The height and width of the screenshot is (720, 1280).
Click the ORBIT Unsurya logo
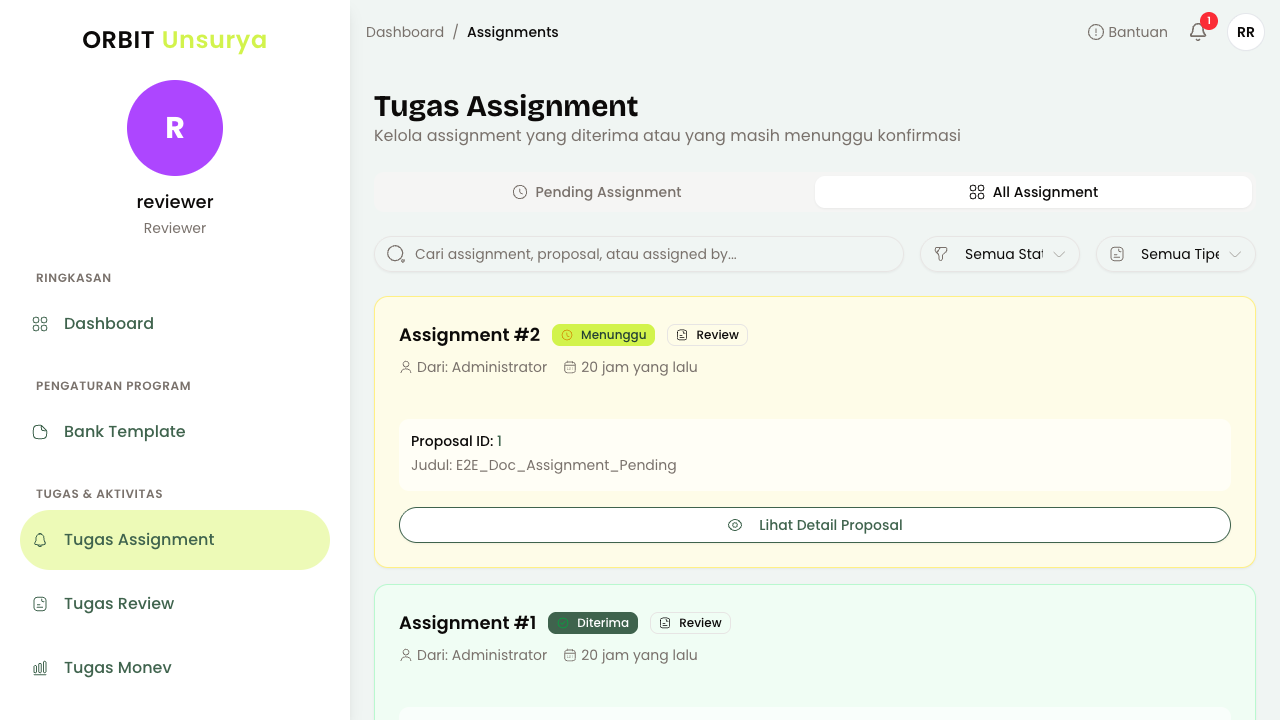tap(175, 40)
